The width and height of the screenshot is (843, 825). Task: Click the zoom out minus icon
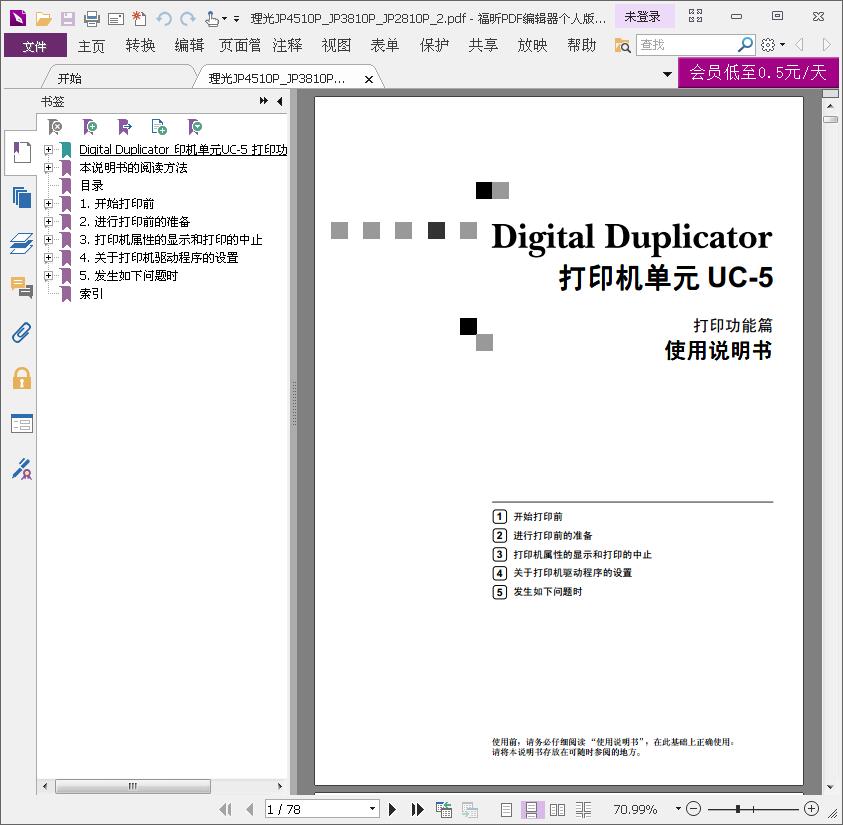coord(694,808)
